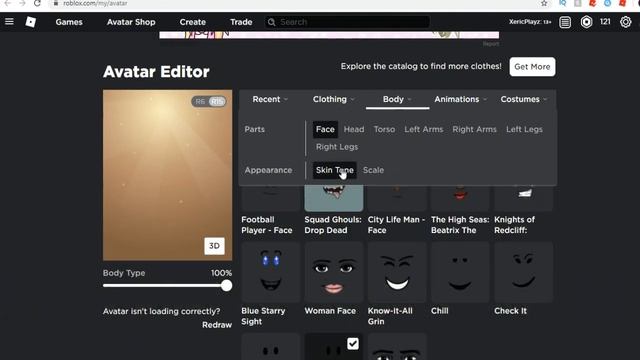Select the Blue Starry Sight face
Image resolution: width=640 pixels, height=360 pixels.
(271, 272)
